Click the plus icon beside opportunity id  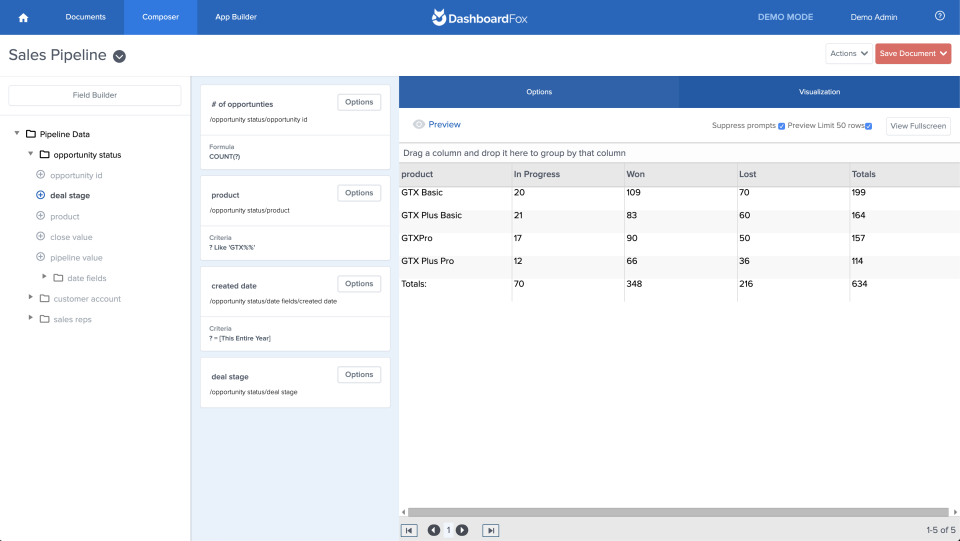point(40,175)
